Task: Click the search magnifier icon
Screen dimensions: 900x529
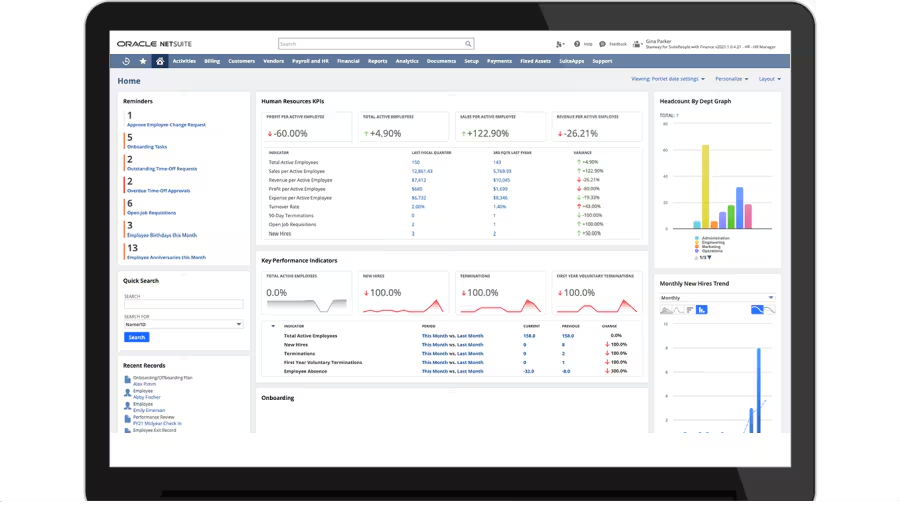Action: coord(468,44)
